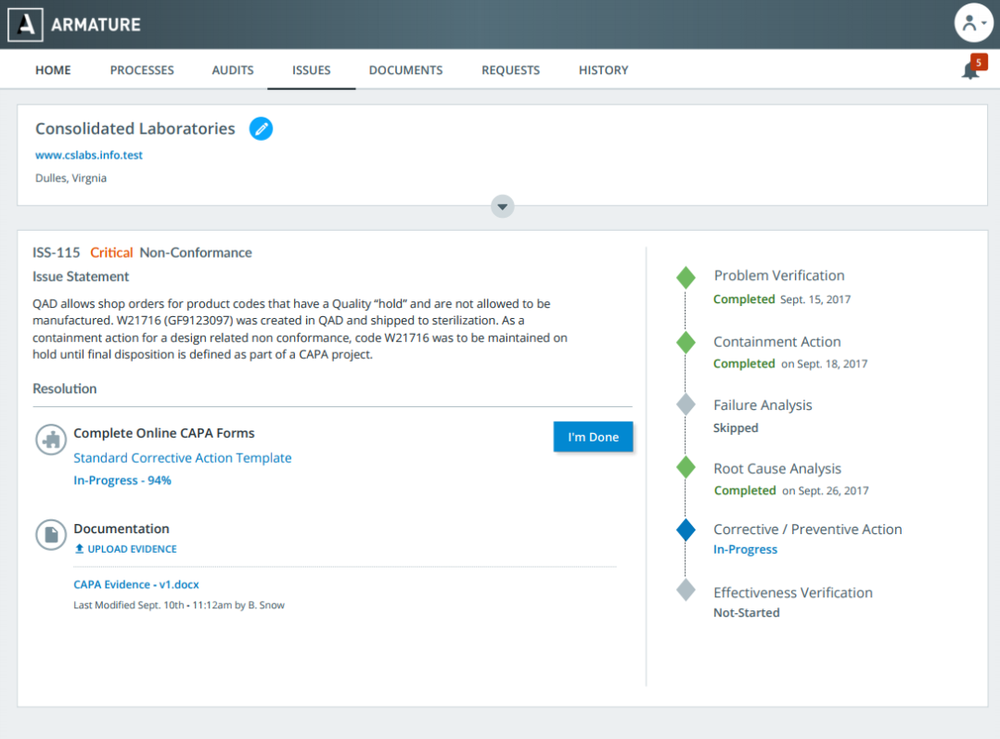
Task: Go to the Documents tab
Action: coord(405,70)
